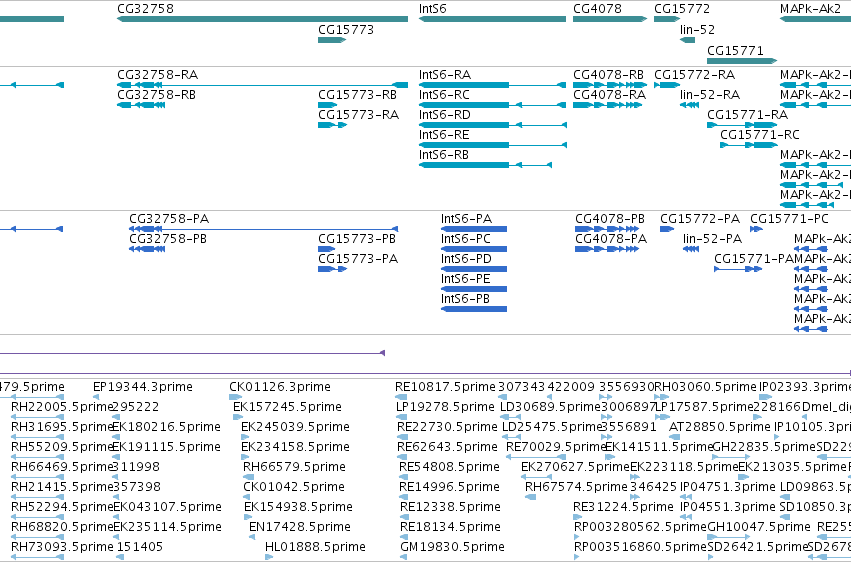Screen dimensions: 851x562
Task: Select protein CG15771-PC
Action: tap(756, 229)
